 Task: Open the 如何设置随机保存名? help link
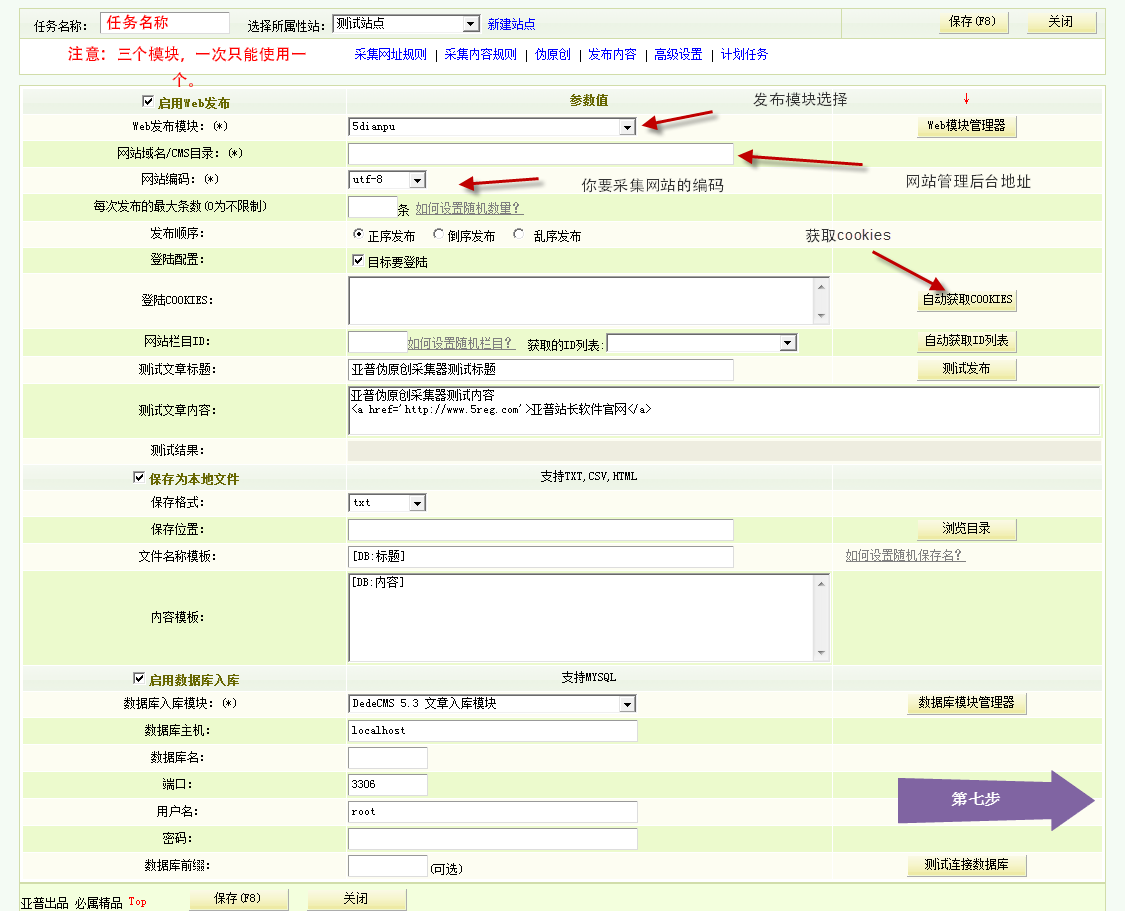(905, 555)
